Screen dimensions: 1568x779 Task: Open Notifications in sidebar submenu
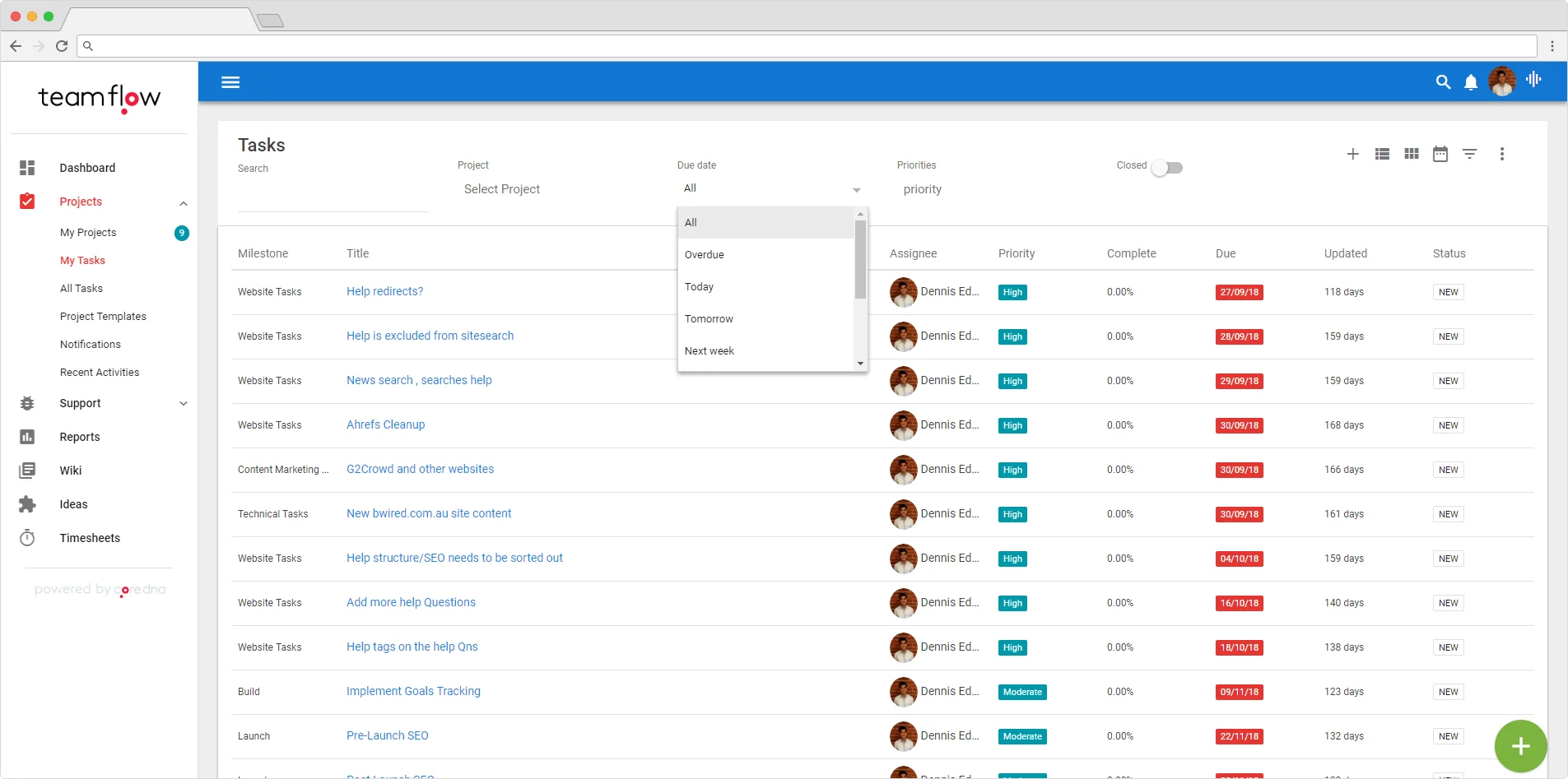[x=91, y=345]
